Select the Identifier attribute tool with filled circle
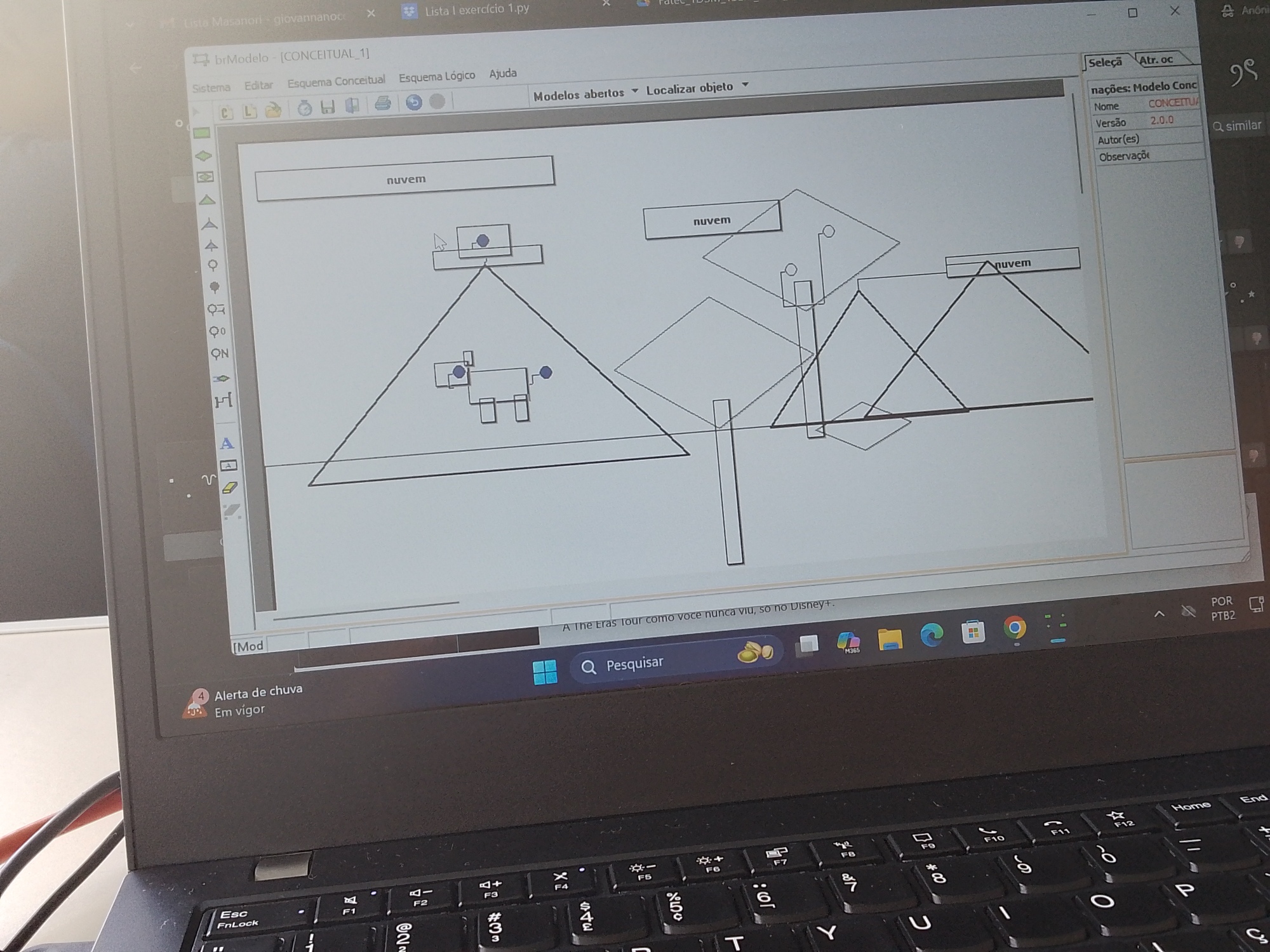 click(x=215, y=288)
